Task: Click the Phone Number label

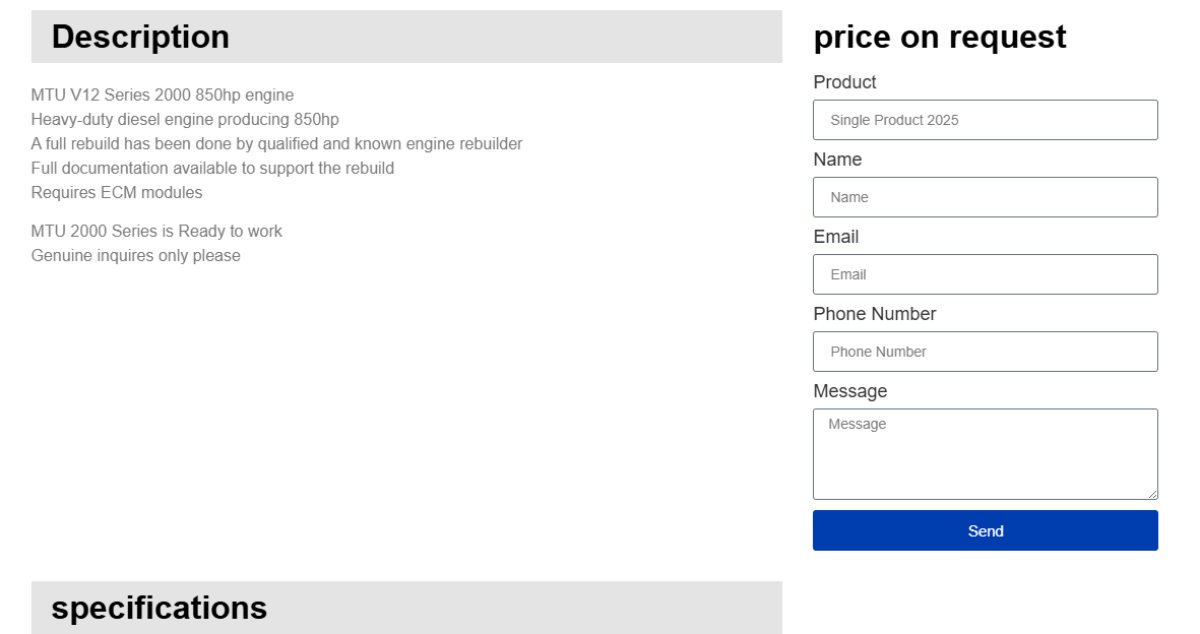Action: click(875, 313)
